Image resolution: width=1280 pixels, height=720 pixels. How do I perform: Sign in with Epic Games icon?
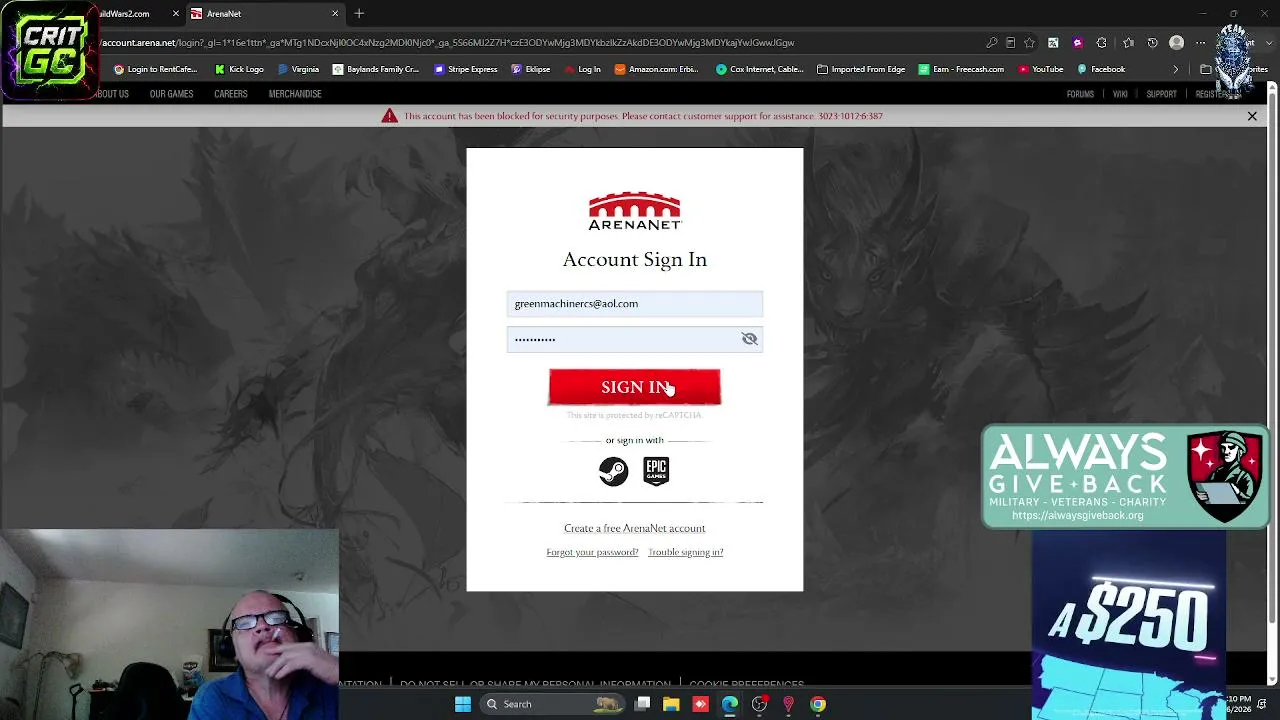coord(656,471)
